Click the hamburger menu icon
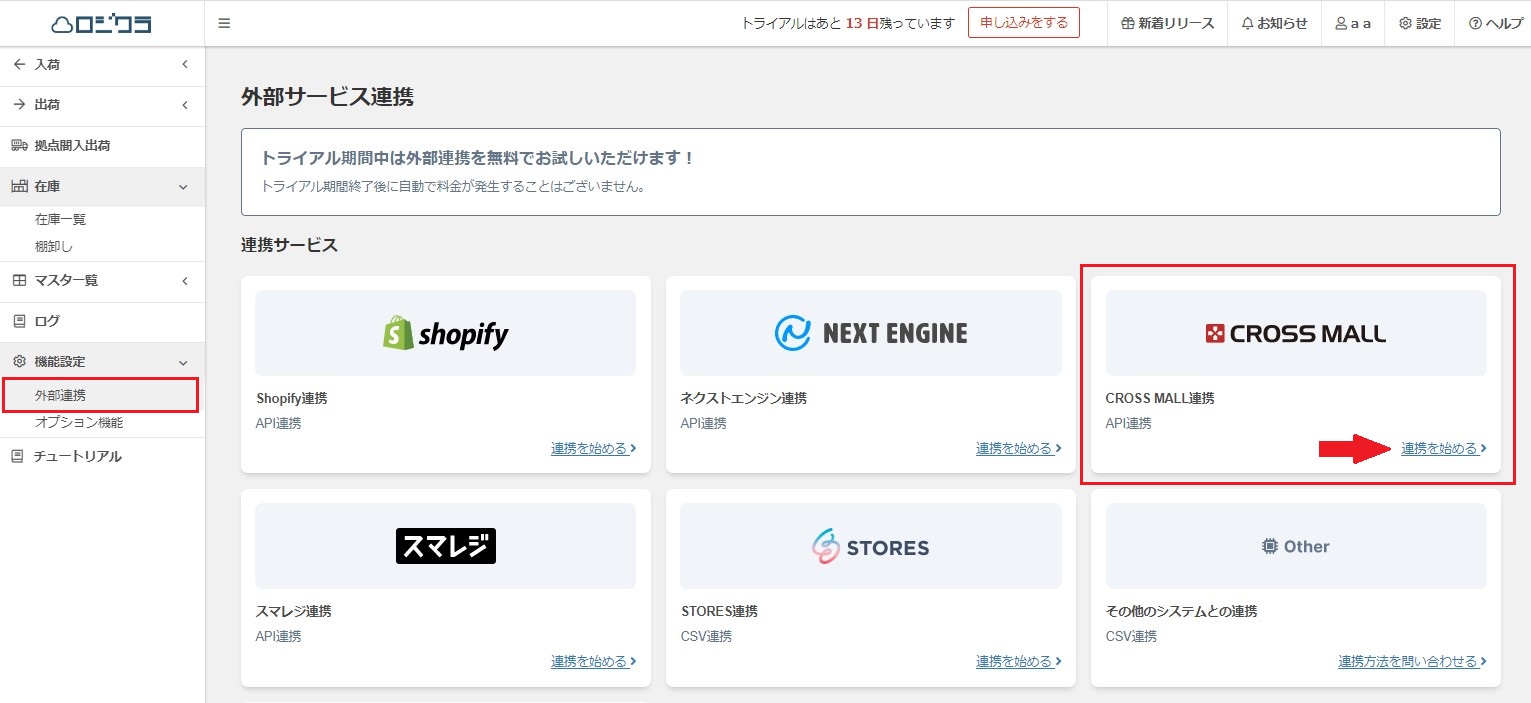 point(224,23)
